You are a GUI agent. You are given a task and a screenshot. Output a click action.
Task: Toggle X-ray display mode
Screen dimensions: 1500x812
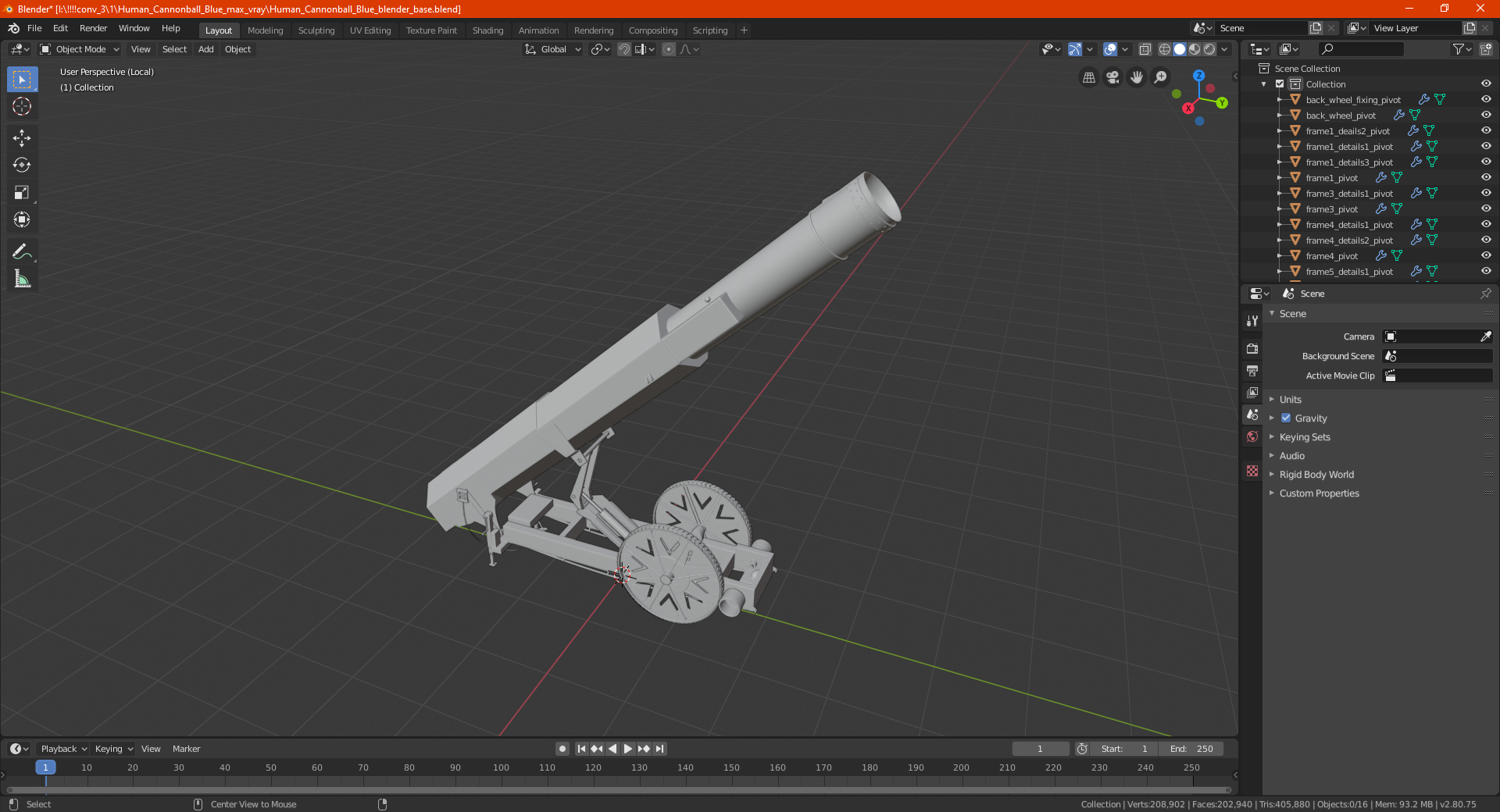pyautogui.click(x=1145, y=49)
